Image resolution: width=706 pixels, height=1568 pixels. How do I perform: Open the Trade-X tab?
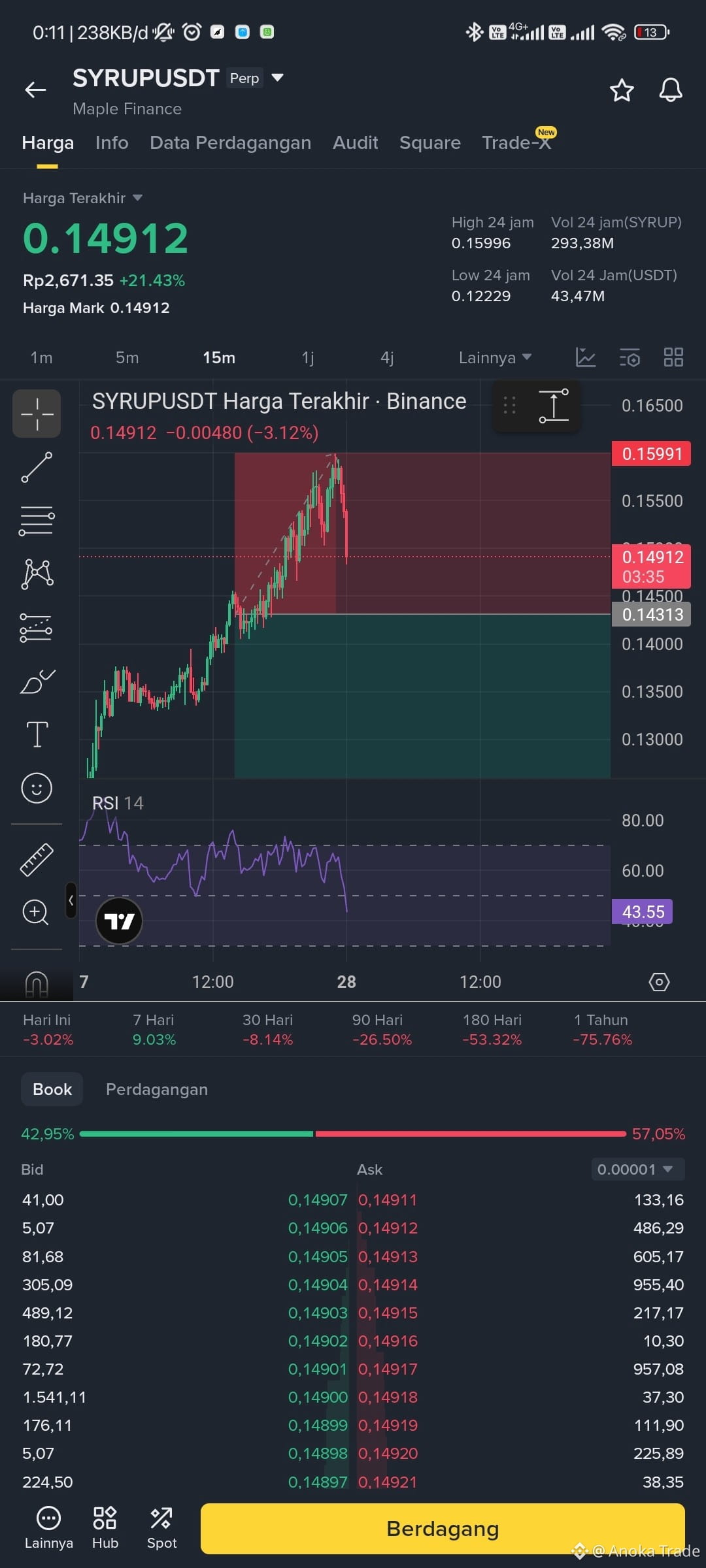(x=516, y=142)
